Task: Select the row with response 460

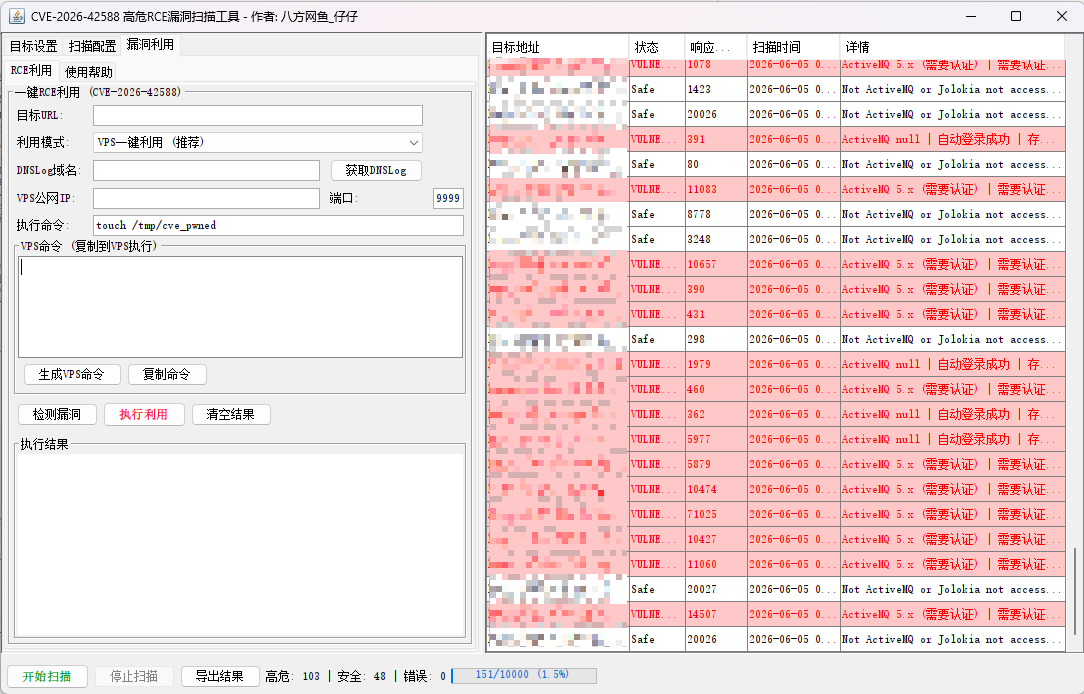Action: (x=776, y=389)
